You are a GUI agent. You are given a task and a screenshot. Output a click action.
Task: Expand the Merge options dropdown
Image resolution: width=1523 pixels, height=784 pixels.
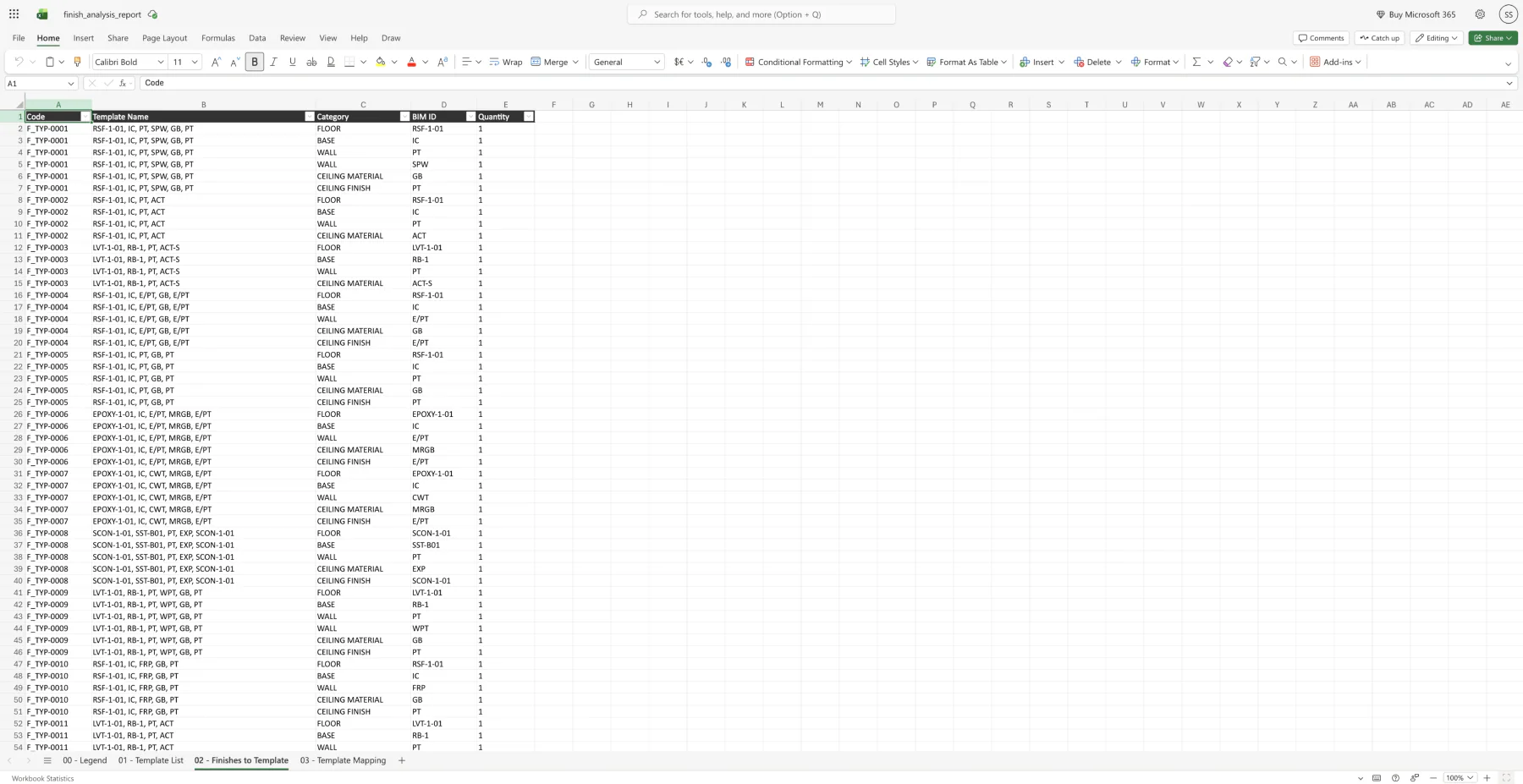tap(575, 62)
